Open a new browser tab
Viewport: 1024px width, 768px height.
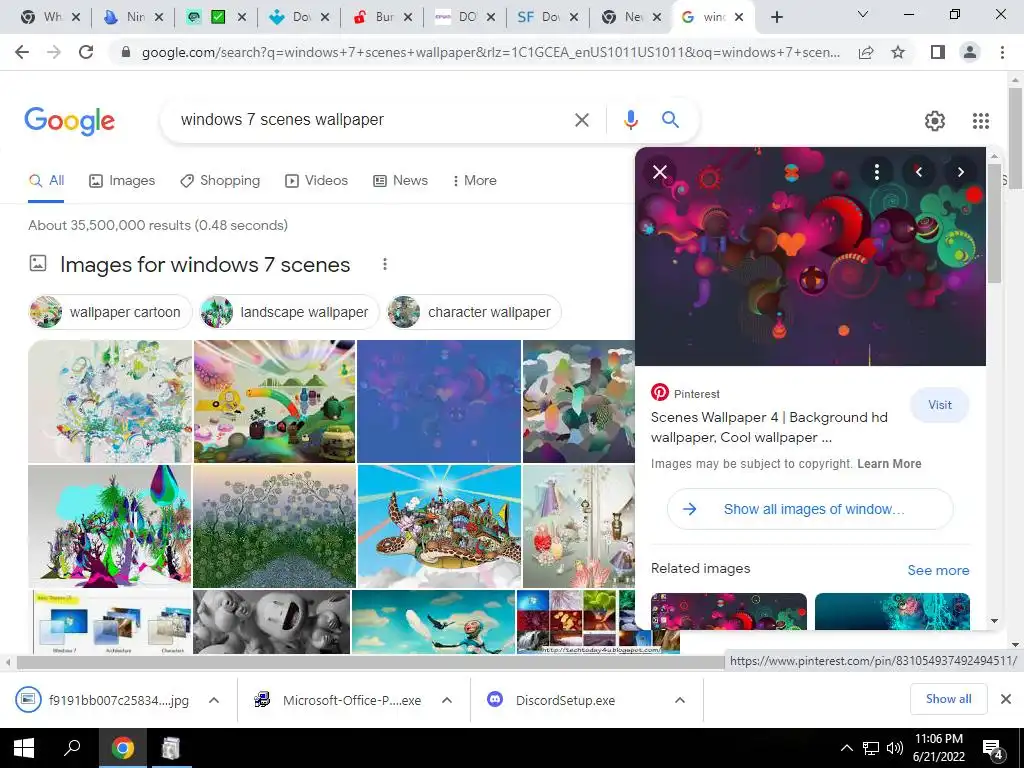[x=776, y=17]
